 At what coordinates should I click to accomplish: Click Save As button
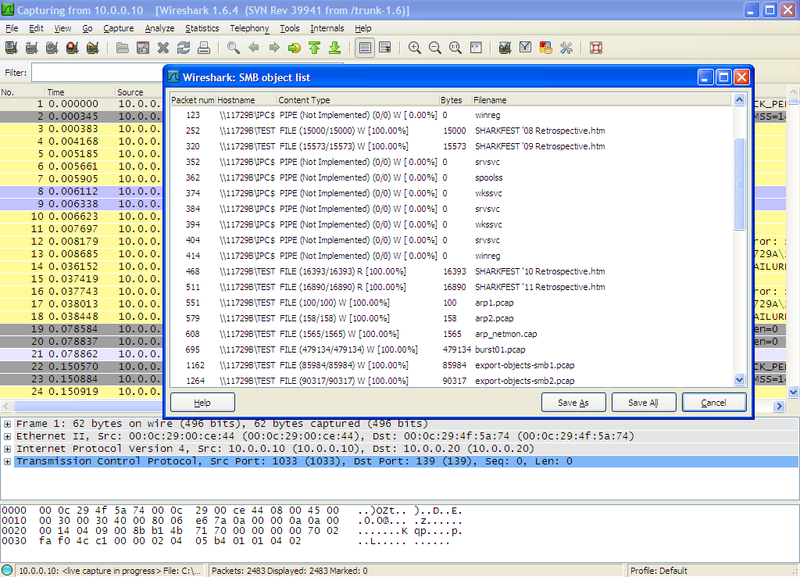point(573,403)
